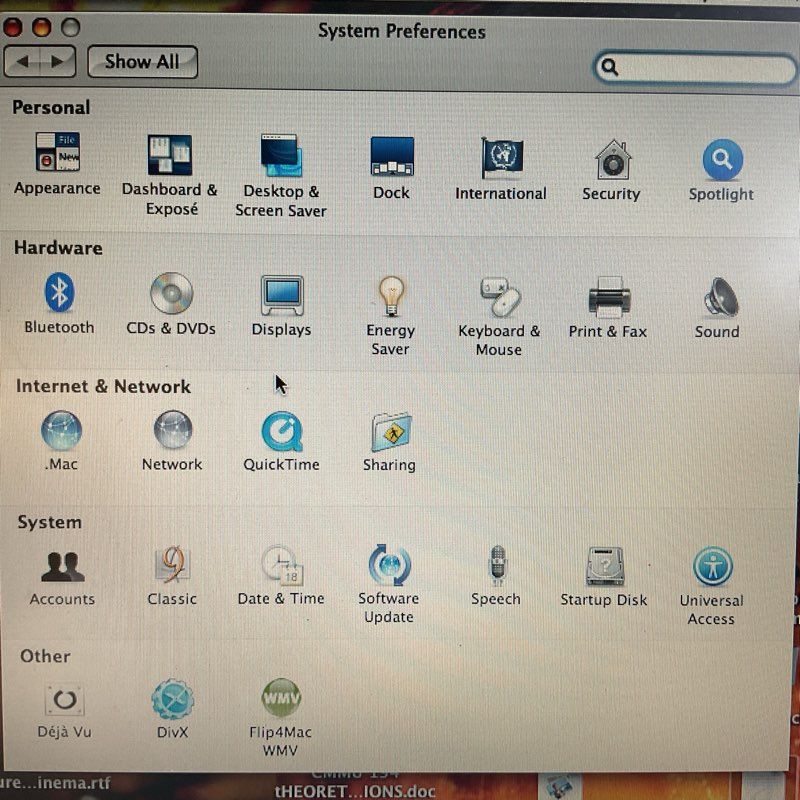
Task: Open Keyboard & Mouse preferences
Action: 499,298
